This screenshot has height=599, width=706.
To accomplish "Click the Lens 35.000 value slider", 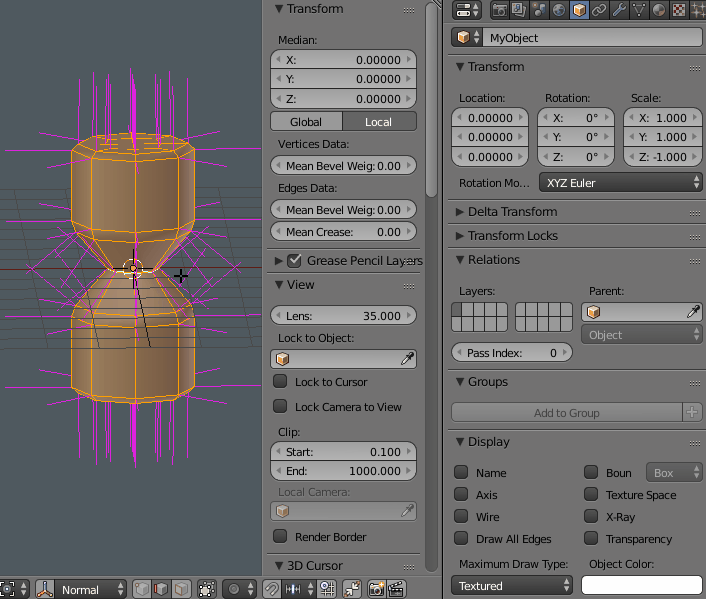I will pos(343,315).
